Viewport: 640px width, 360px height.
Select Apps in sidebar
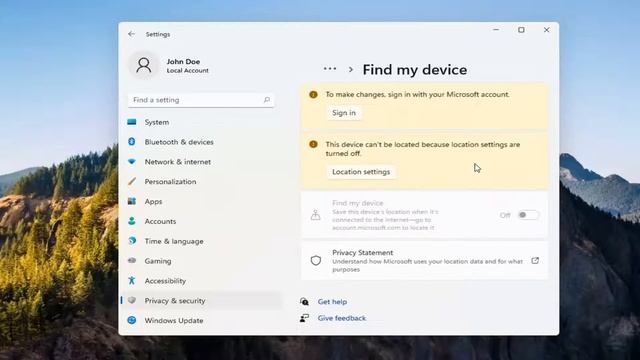[x=202, y=201]
